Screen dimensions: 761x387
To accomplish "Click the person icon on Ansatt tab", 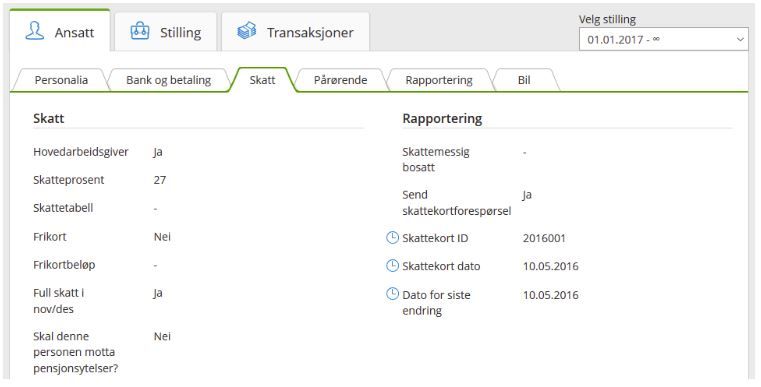I will click(34, 31).
